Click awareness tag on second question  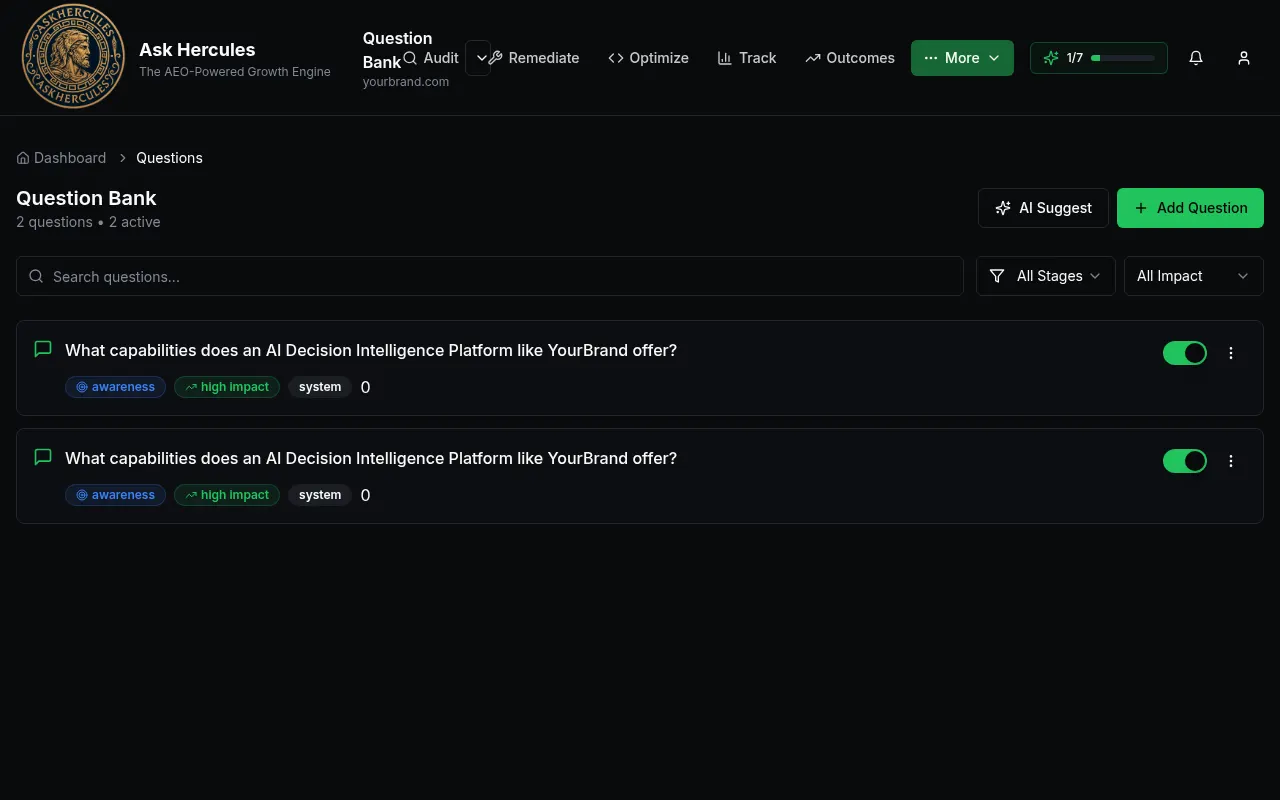115,495
